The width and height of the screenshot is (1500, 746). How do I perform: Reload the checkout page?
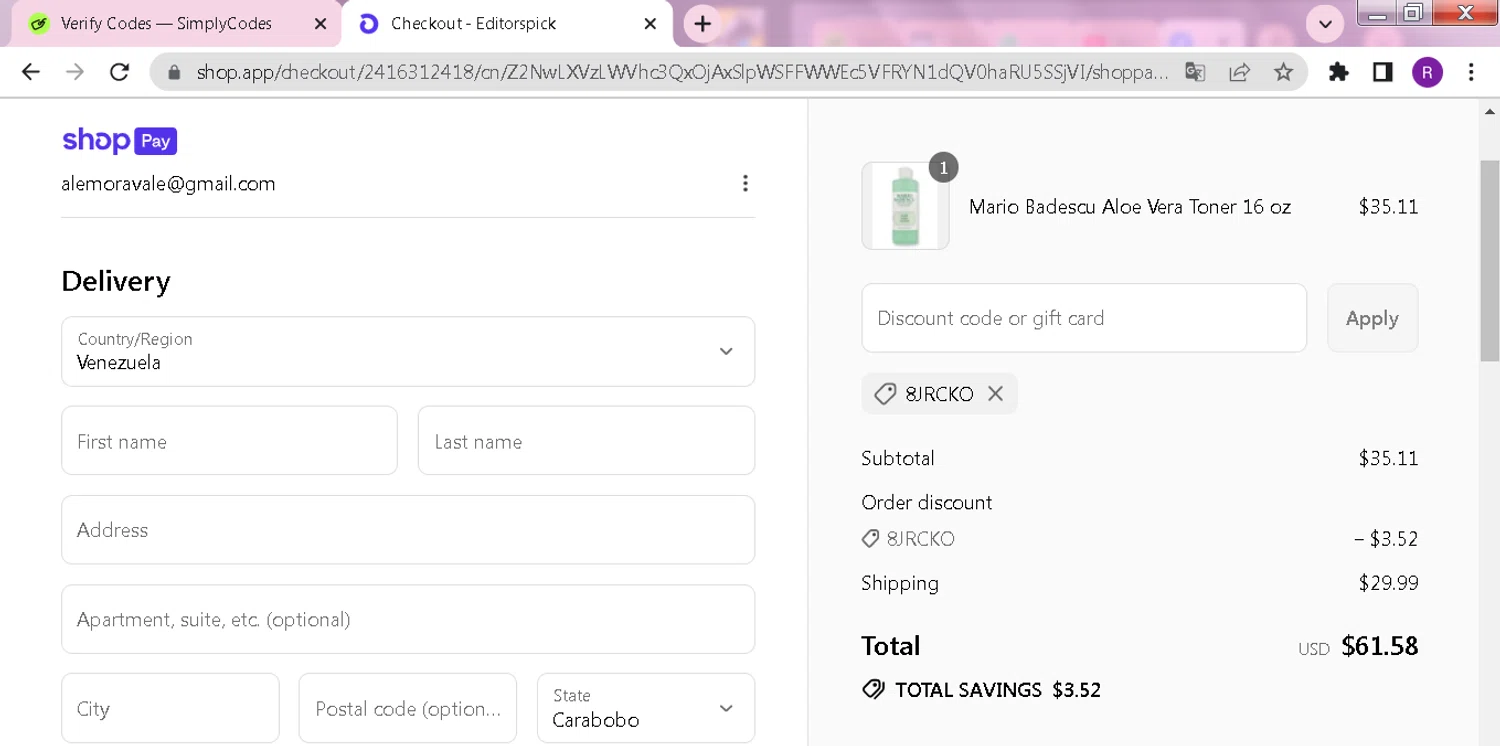coord(119,72)
